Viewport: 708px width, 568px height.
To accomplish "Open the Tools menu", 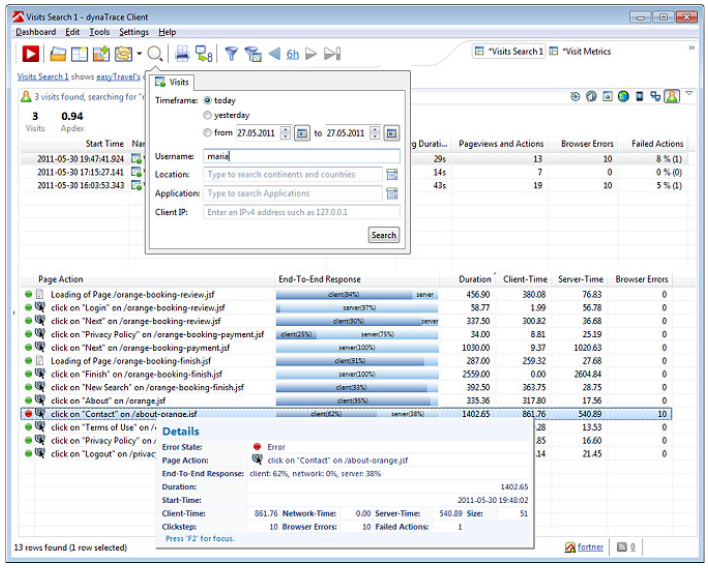I will click(99, 32).
